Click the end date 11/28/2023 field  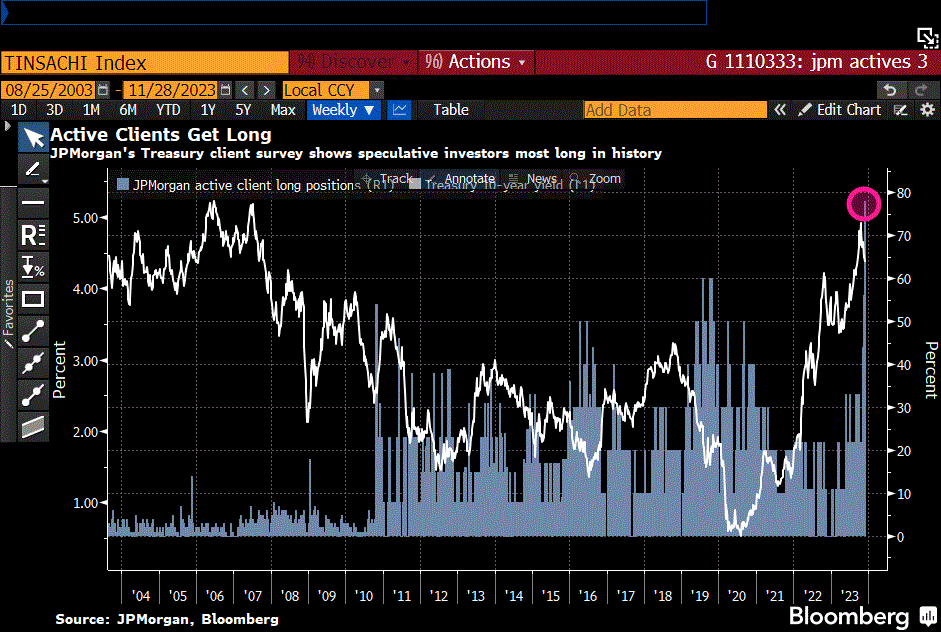(172, 90)
